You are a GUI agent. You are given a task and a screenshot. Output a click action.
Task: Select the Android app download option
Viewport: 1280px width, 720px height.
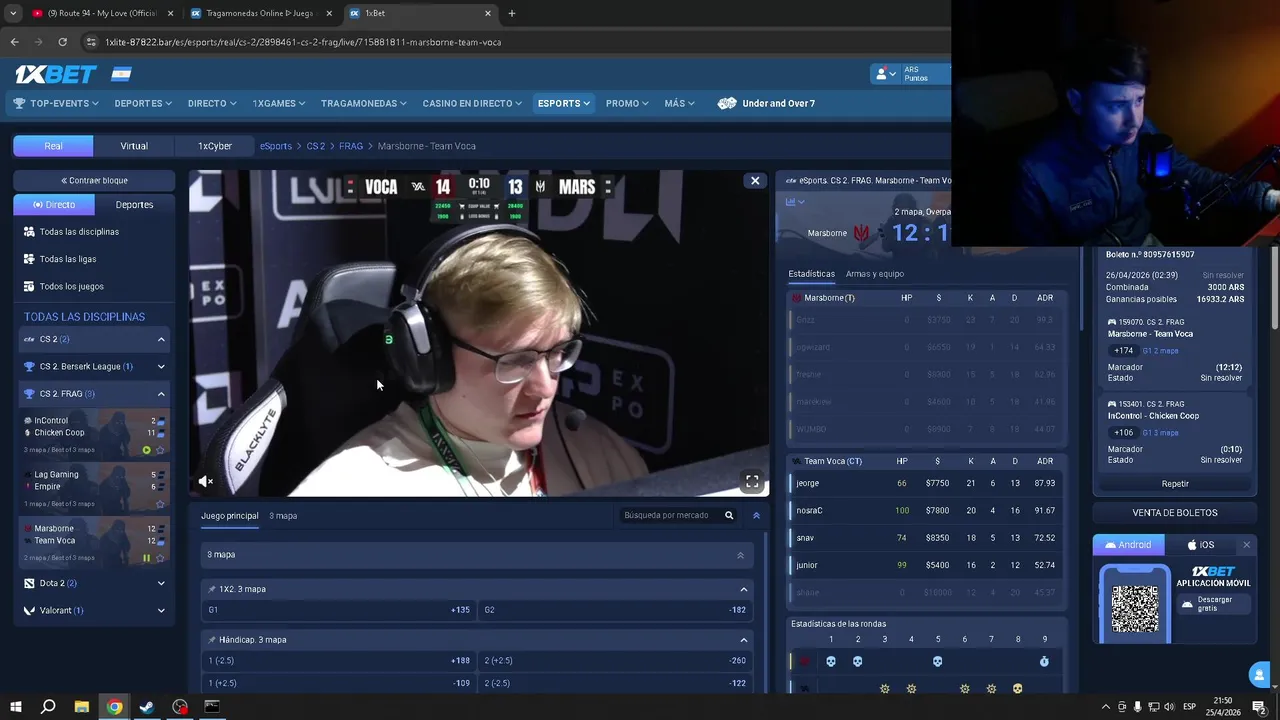(1127, 545)
